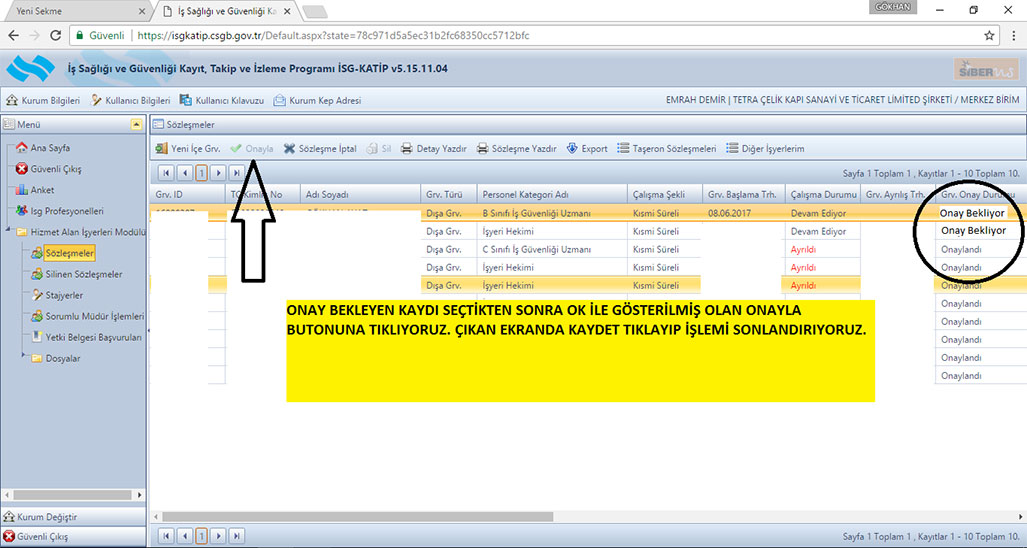Open Kurum Bilgileri in the top bar

click(43, 100)
